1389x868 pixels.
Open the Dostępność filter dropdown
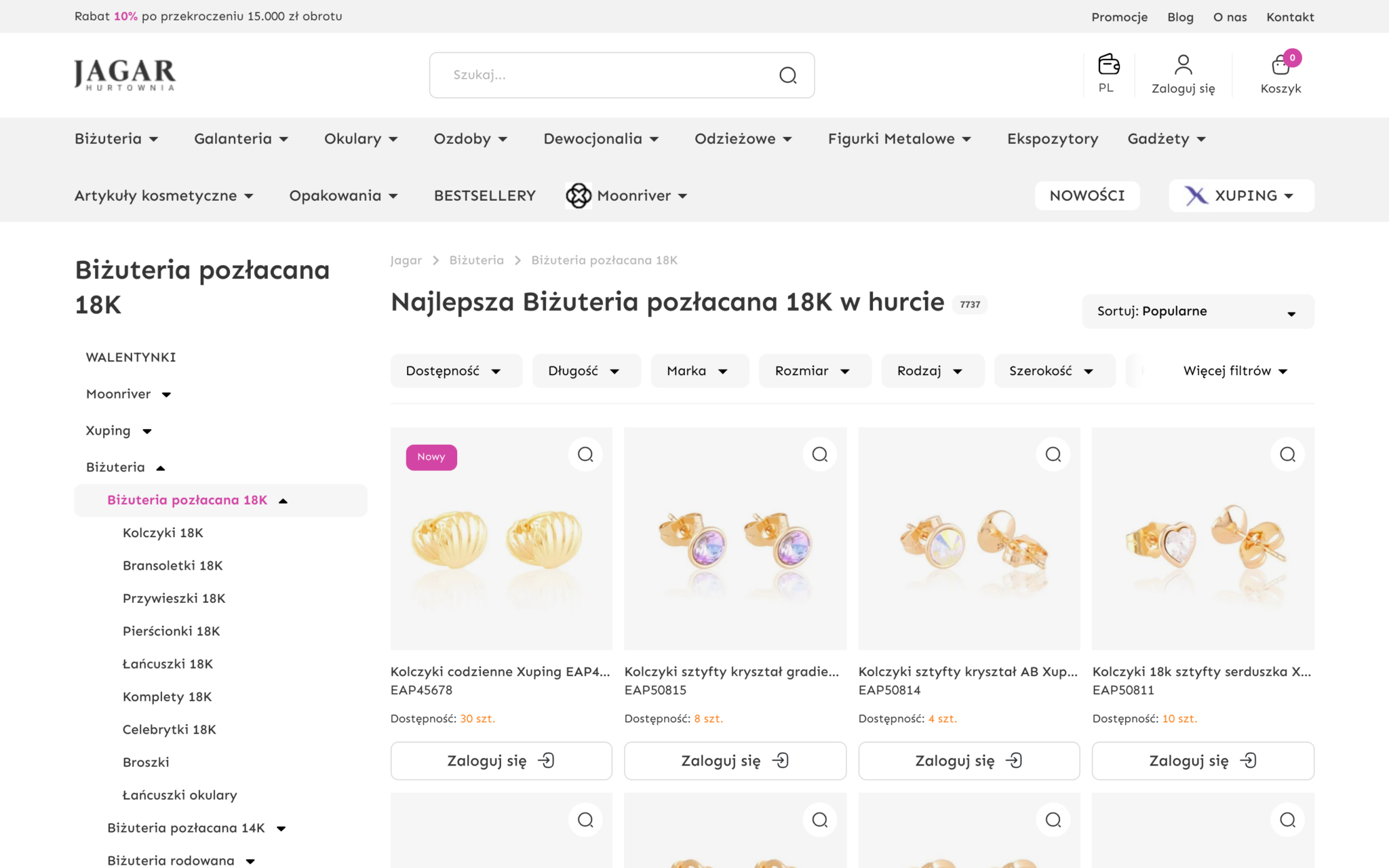(456, 371)
